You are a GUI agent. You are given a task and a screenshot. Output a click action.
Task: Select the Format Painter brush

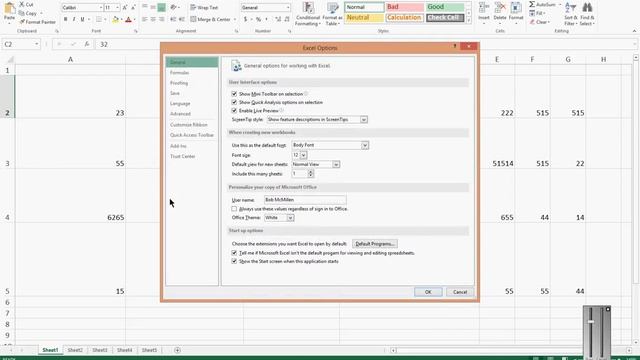[22, 22]
